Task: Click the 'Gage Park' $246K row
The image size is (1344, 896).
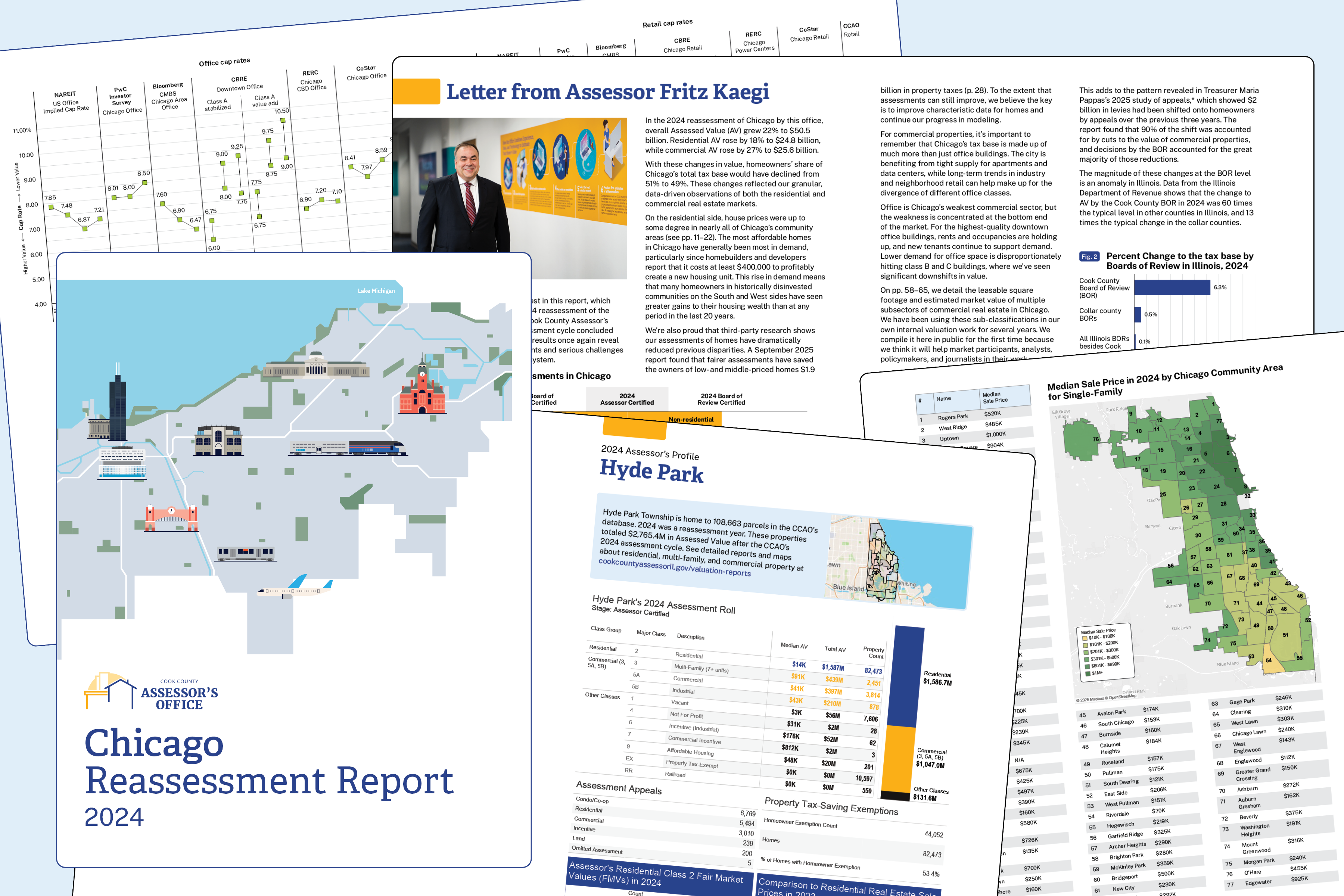Action: point(1266,700)
